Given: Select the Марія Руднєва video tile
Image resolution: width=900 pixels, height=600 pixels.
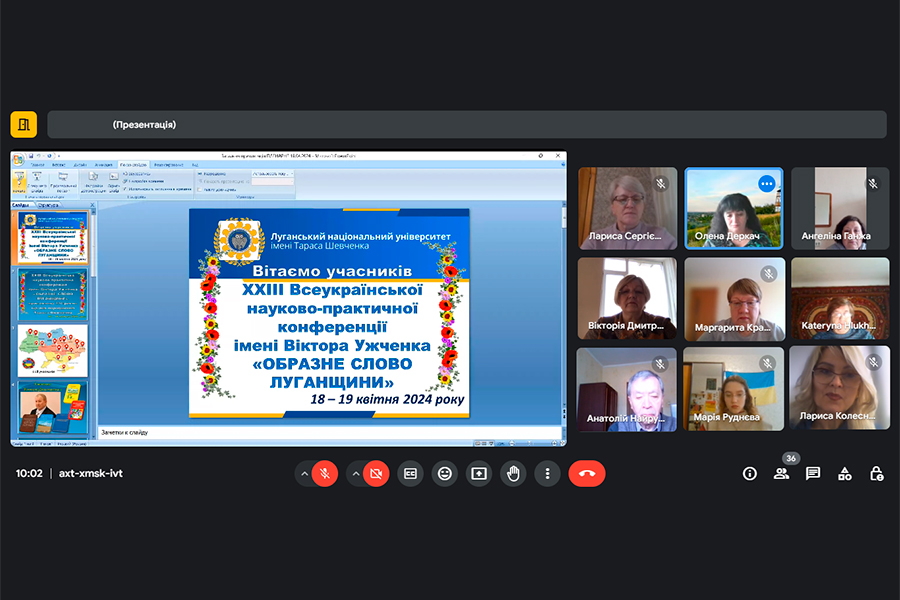Looking at the screenshot, I should point(734,389).
